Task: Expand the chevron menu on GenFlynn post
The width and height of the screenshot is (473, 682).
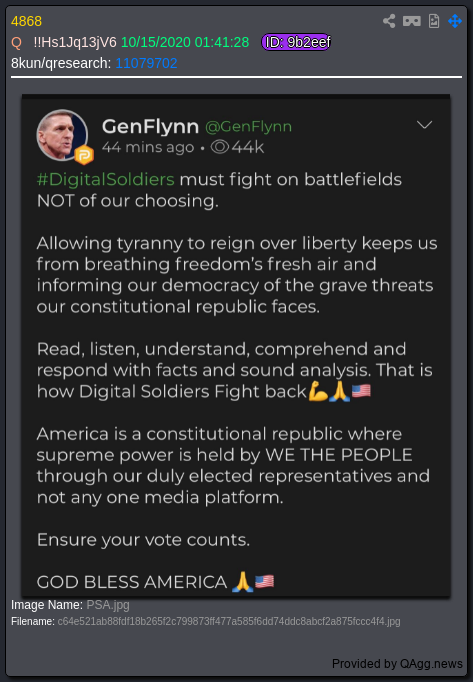Action: click(424, 125)
